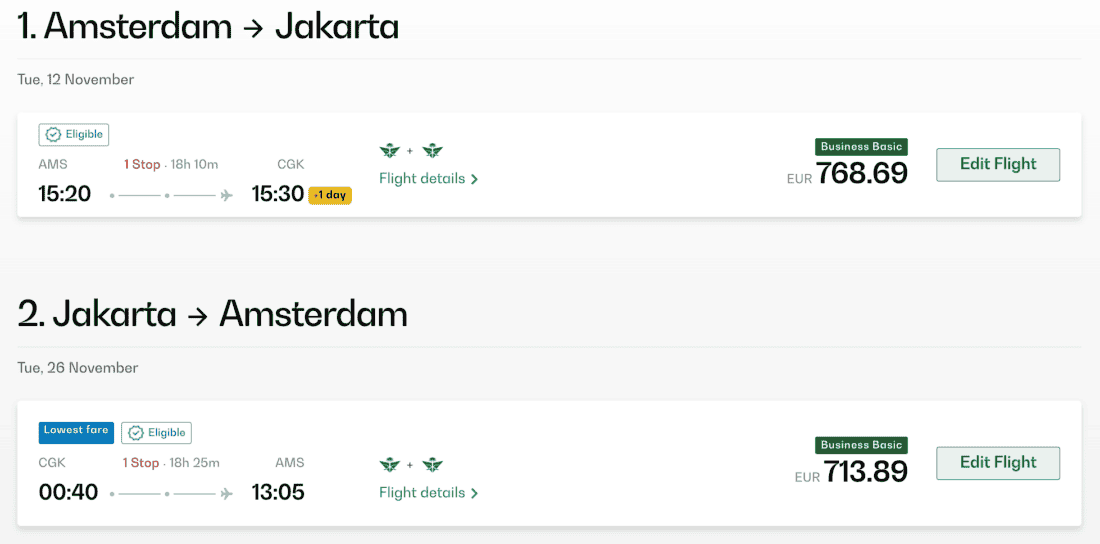Image resolution: width=1100 pixels, height=544 pixels.
Task: Select the Business Basic label above 713.89
Action: click(861, 445)
